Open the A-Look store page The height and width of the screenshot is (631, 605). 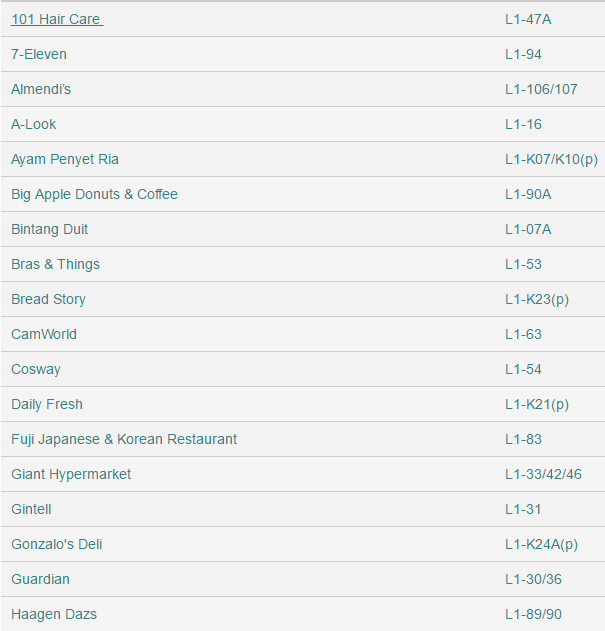[x=34, y=124]
